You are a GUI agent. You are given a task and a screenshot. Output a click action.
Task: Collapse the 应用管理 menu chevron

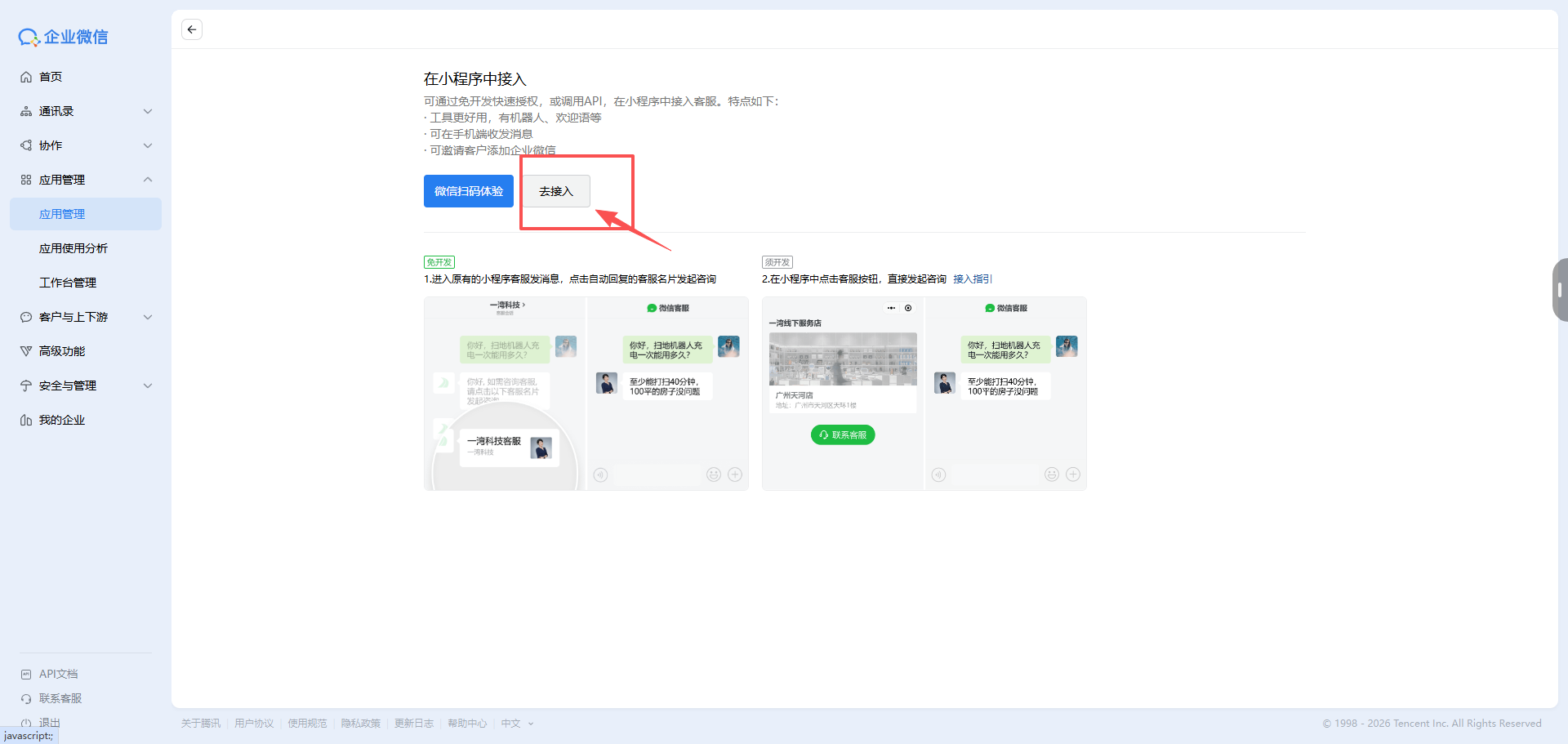[148, 180]
